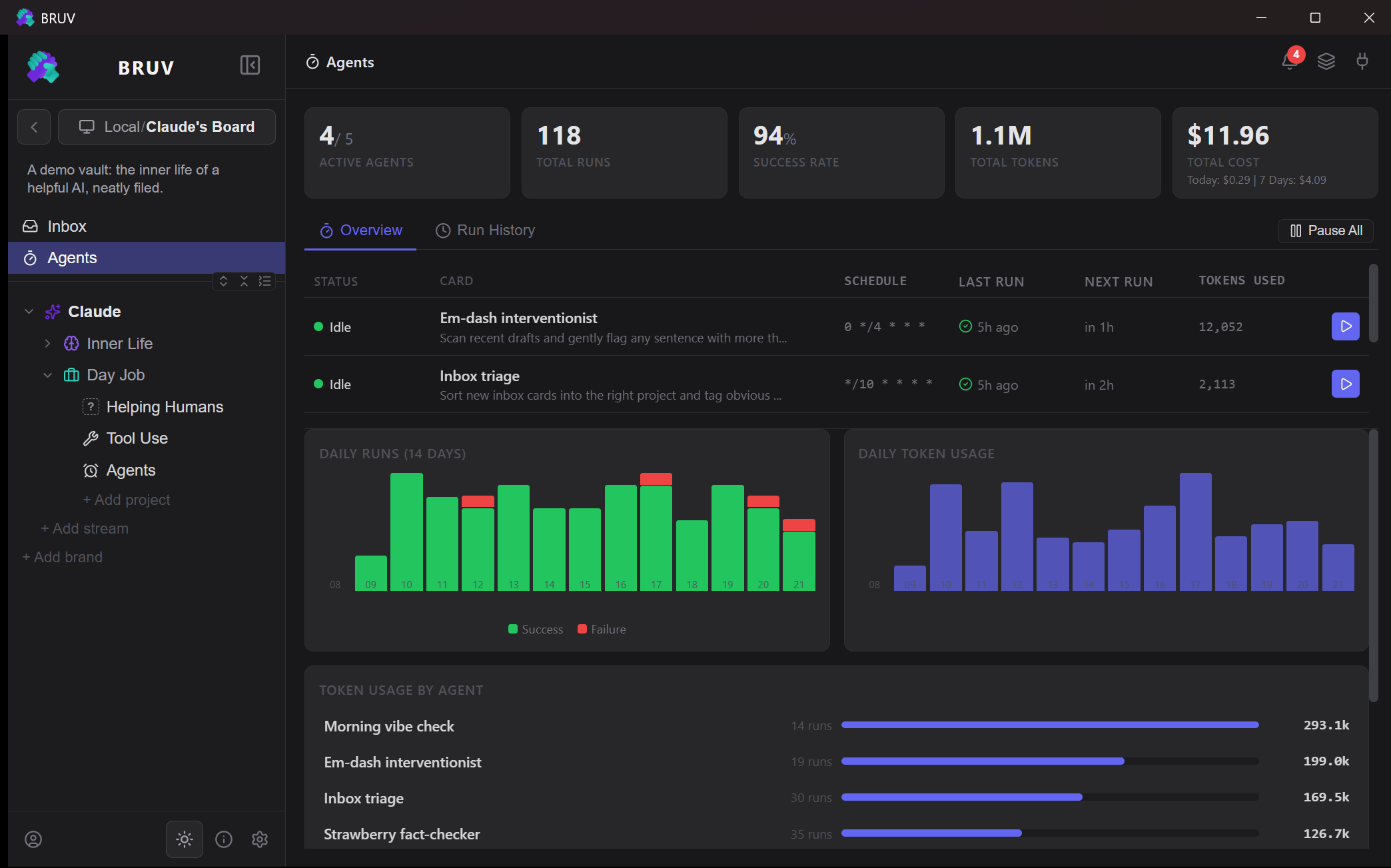Click the '12,052' tokens value
This screenshot has height=868, width=1391.
pos(1220,327)
